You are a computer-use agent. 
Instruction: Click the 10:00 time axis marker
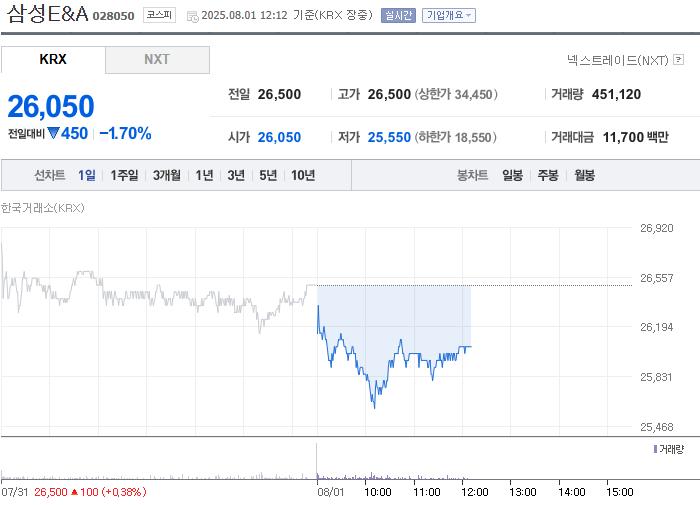(x=378, y=492)
